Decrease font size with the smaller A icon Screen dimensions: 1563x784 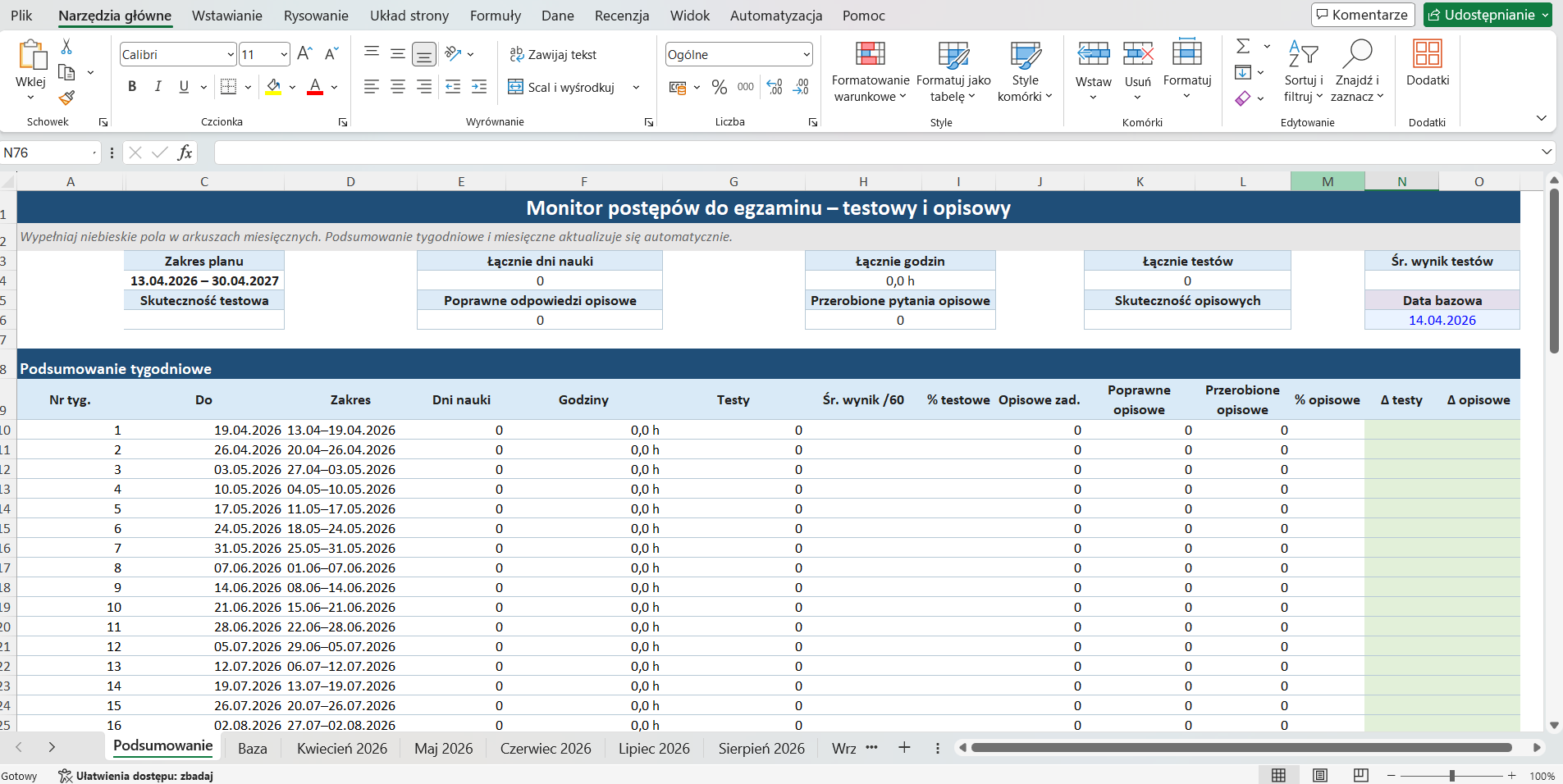tap(331, 54)
